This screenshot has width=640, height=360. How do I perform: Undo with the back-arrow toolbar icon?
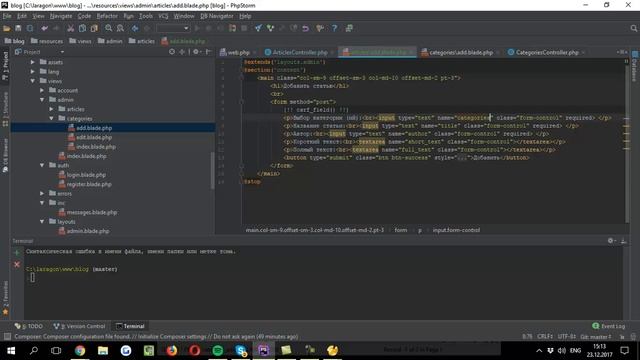pyautogui.click(x=44, y=28)
